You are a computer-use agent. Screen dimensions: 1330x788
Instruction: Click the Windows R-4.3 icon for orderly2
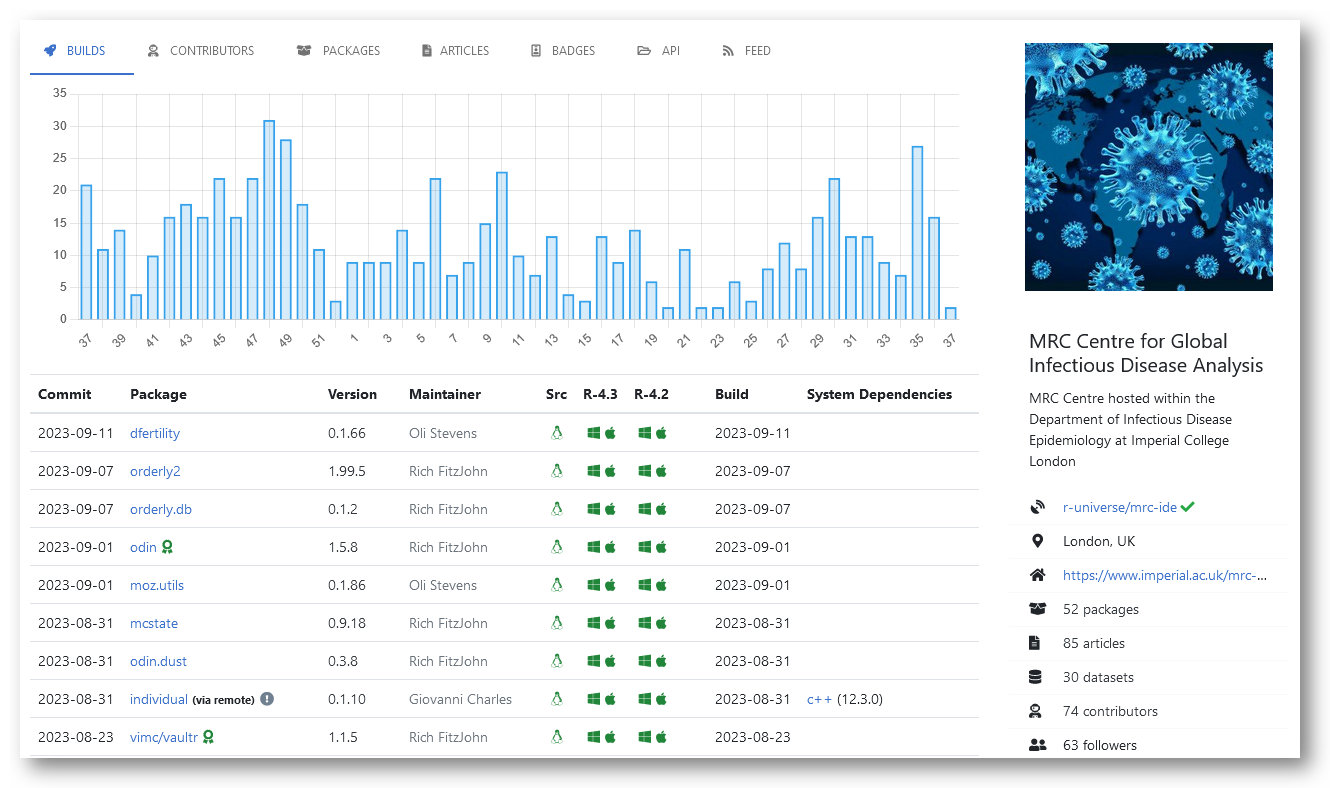(593, 471)
